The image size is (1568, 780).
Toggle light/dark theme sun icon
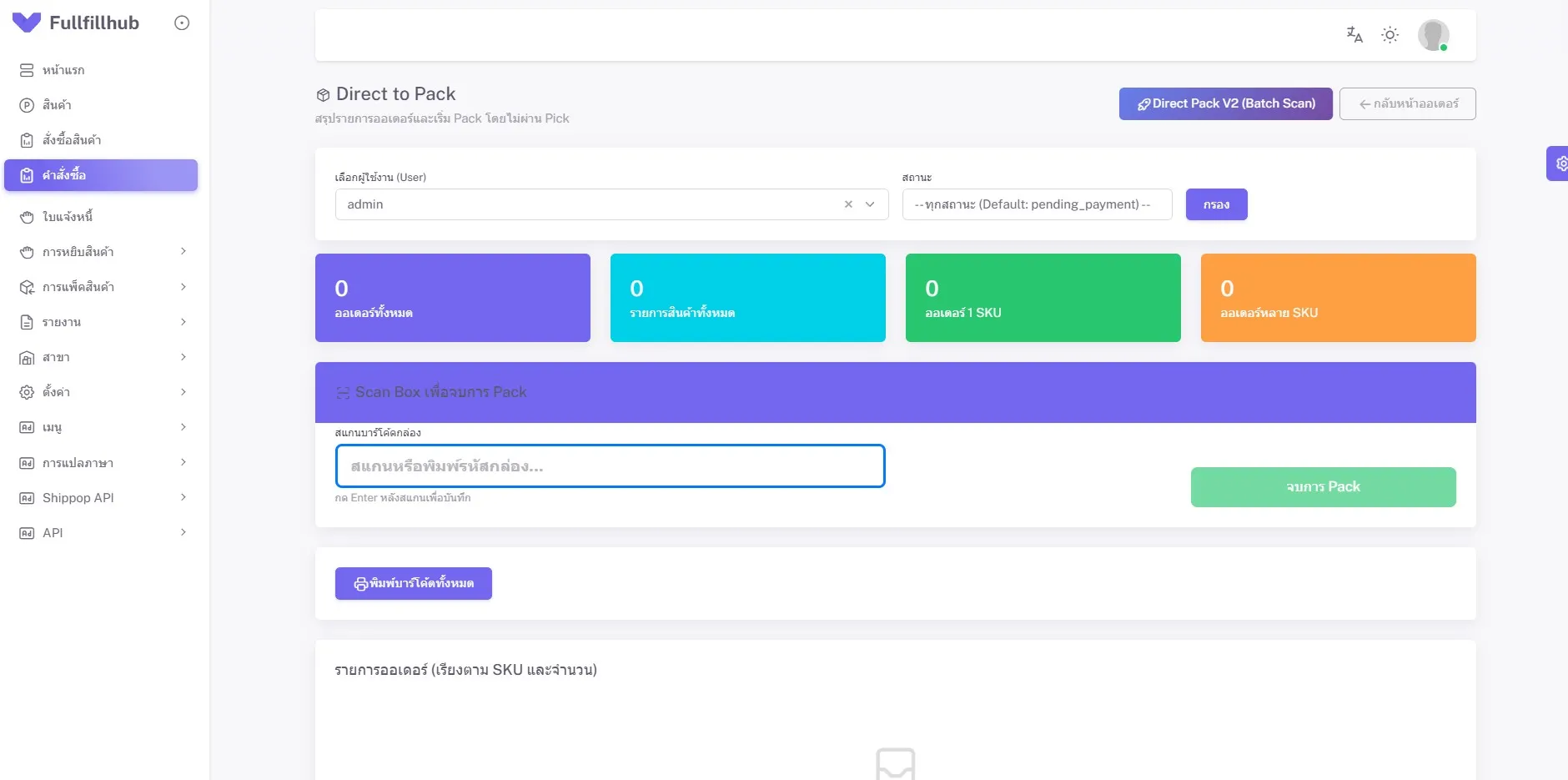(1390, 35)
